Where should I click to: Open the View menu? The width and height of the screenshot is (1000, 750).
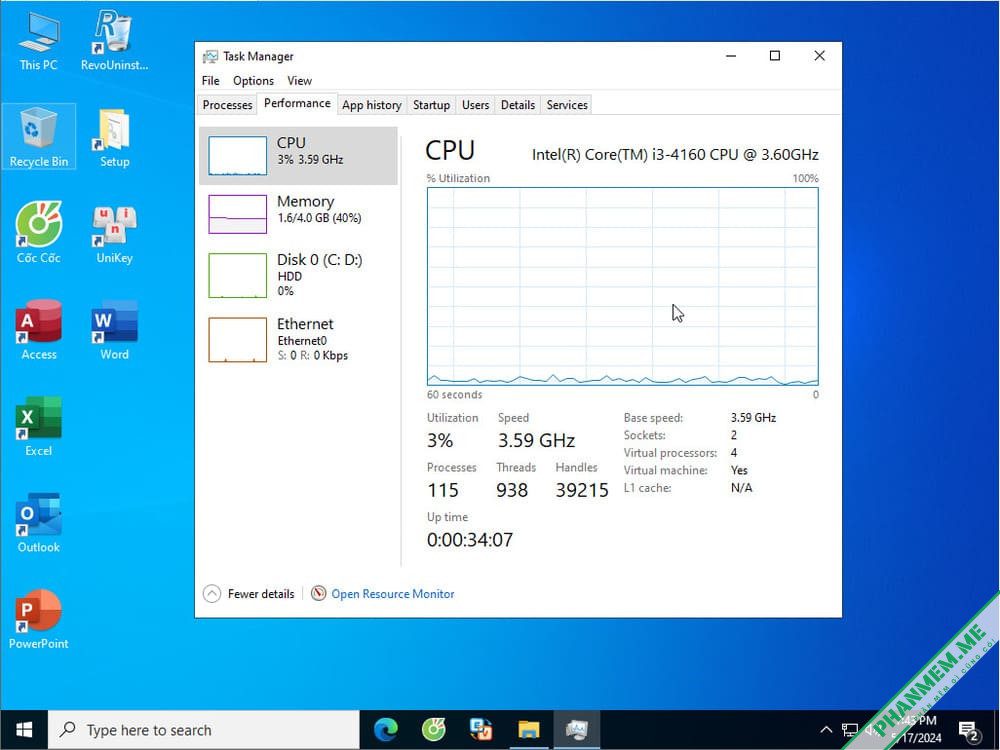(299, 80)
